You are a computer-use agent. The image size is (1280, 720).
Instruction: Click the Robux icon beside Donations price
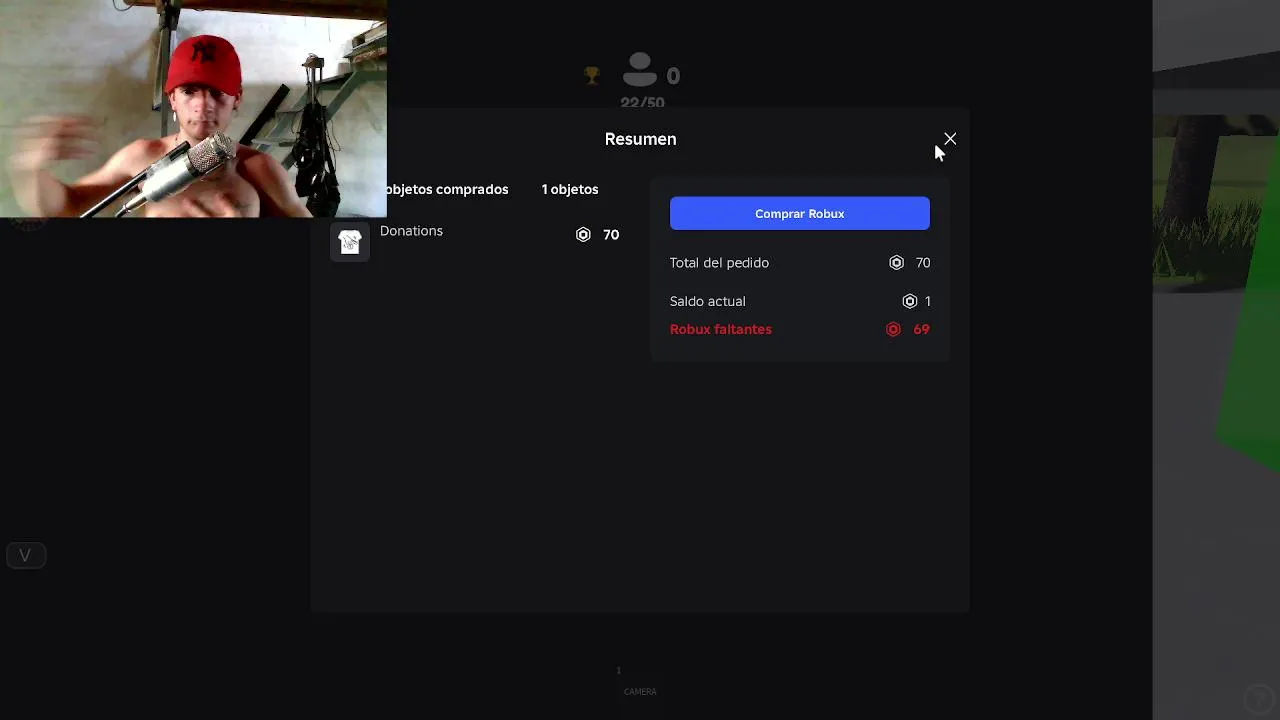(583, 235)
